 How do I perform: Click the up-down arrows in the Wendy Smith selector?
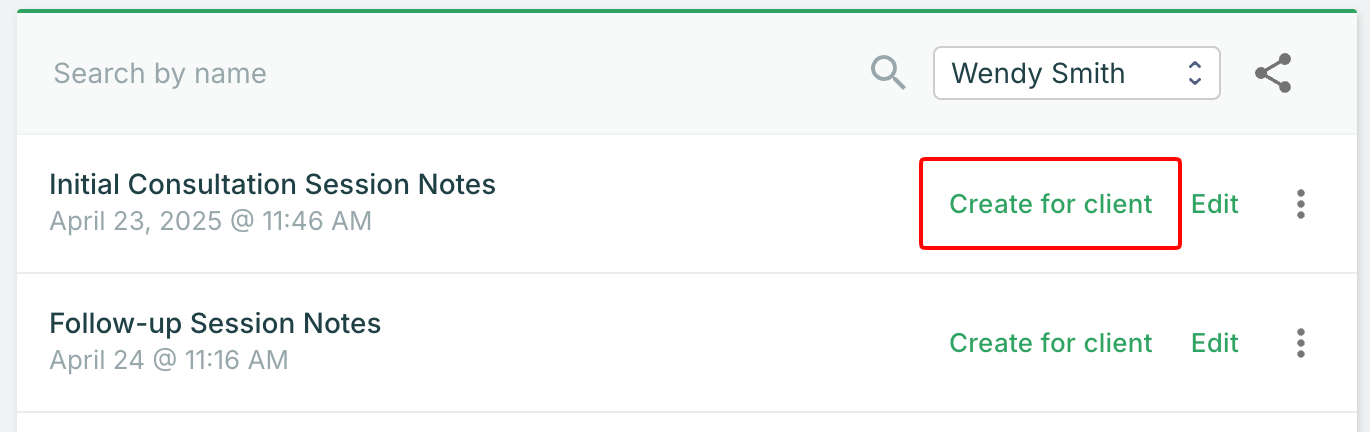pyautogui.click(x=1193, y=73)
